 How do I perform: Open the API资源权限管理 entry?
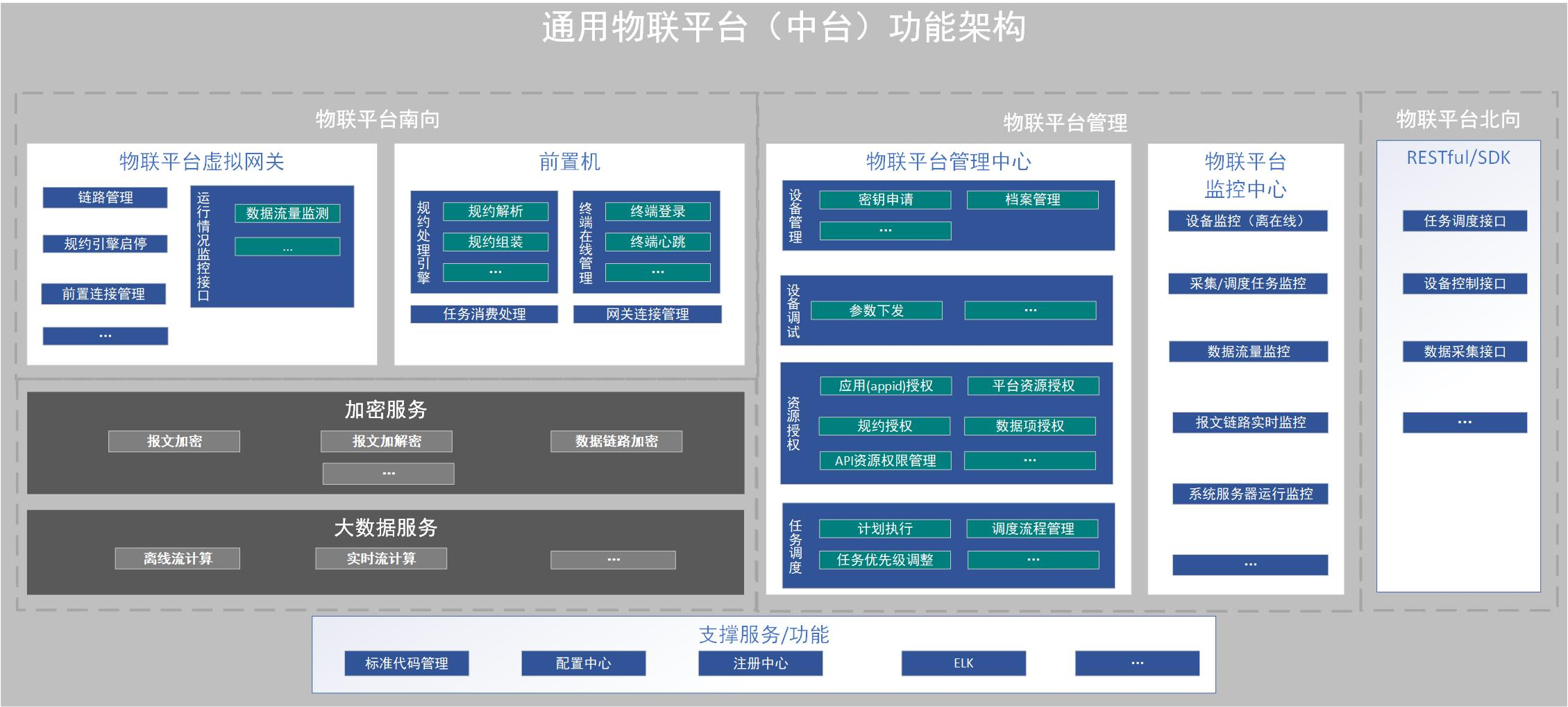click(x=885, y=460)
